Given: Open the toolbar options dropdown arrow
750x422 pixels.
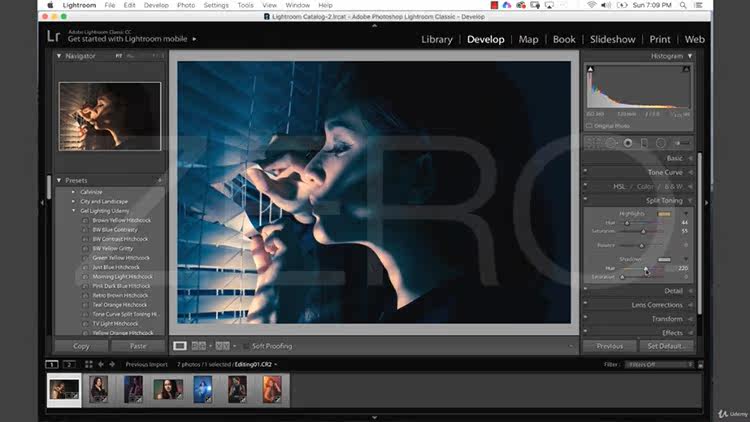Looking at the screenshot, I should (x=571, y=346).
